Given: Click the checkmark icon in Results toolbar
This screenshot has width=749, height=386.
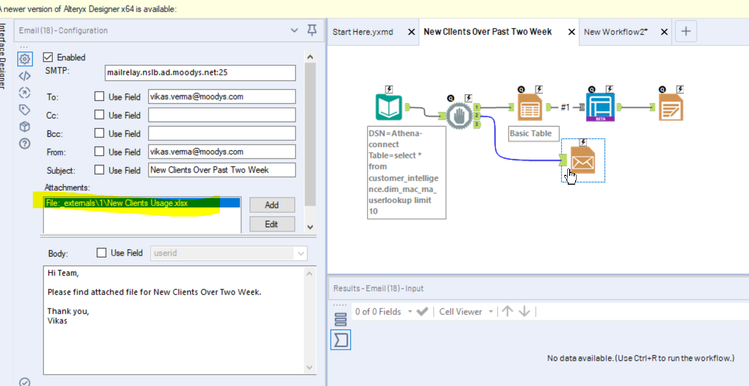Looking at the screenshot, I should tap(422, 311).
